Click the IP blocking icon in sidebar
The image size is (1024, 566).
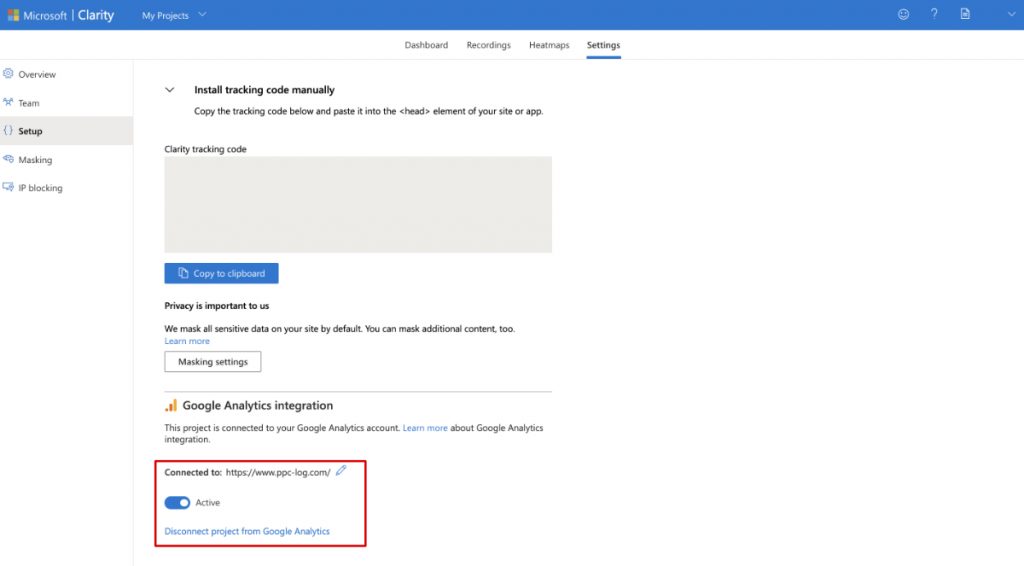point(8,187)
